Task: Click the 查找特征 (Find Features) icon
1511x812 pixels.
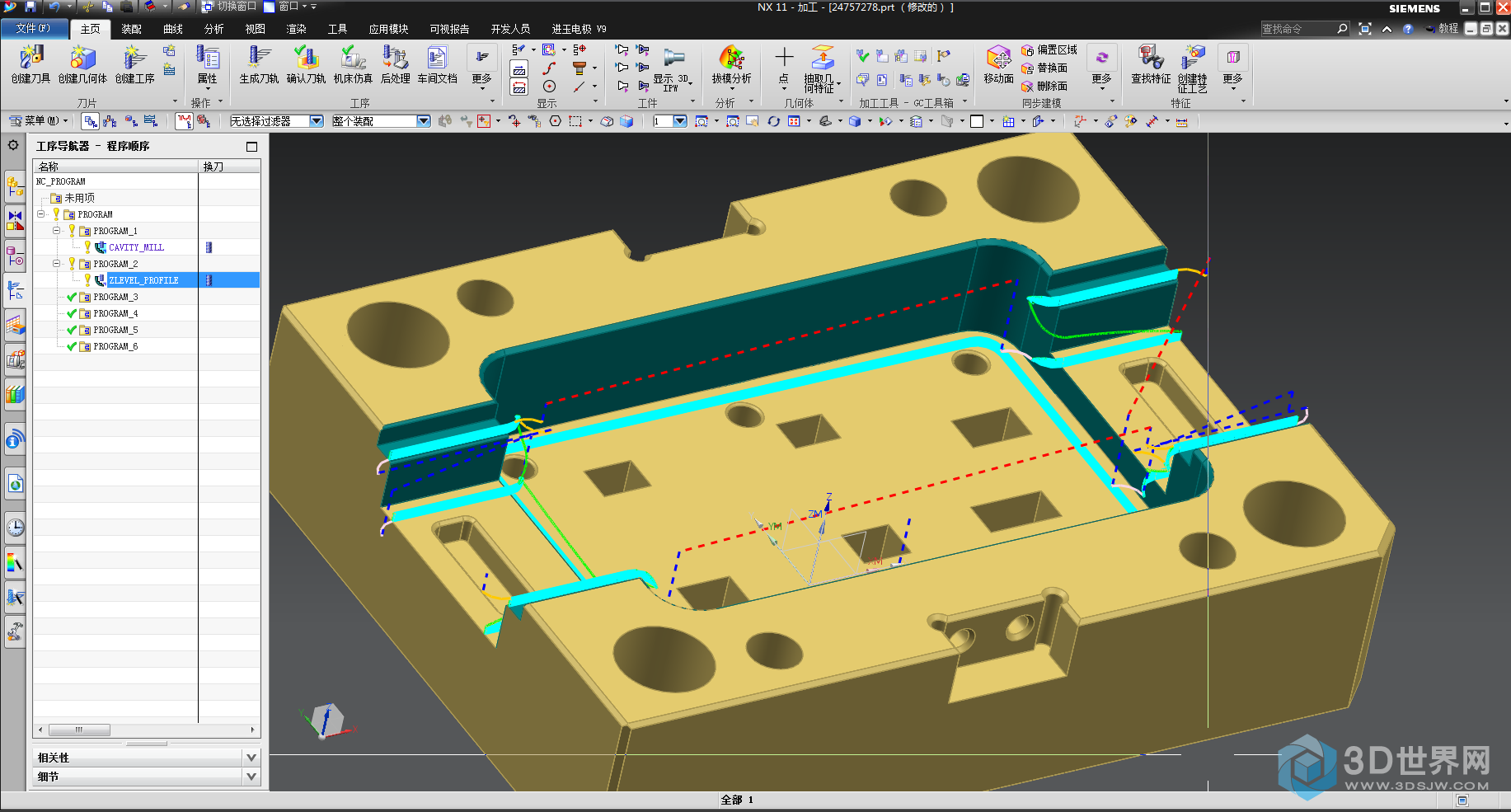Action: click(x=1151, y=64)
